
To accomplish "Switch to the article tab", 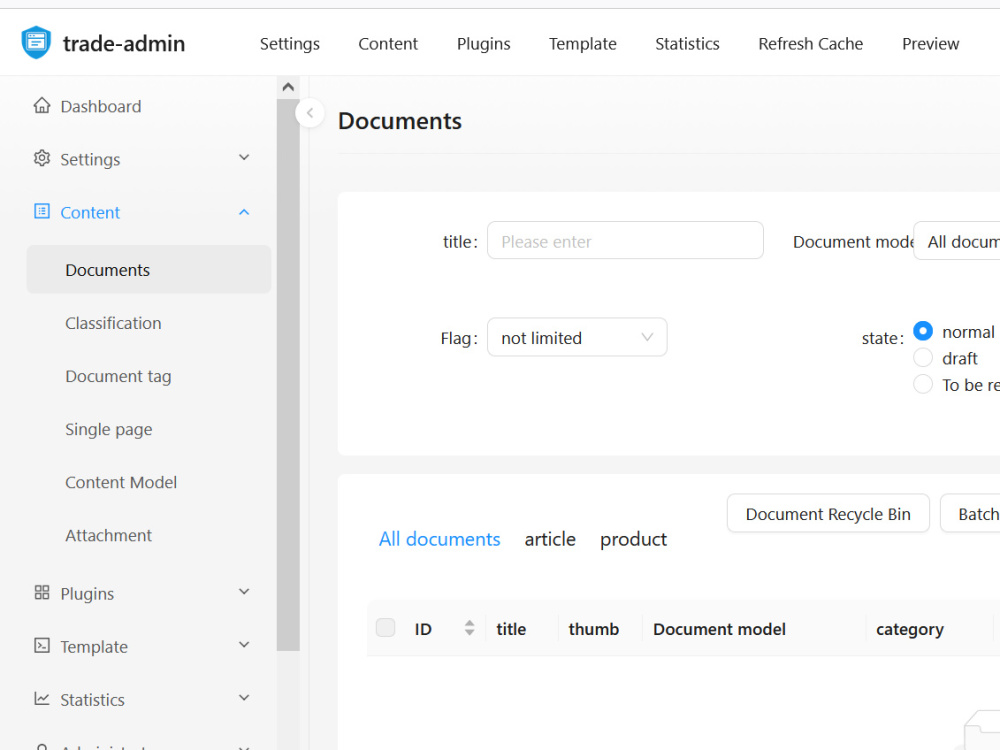I will (550, 539).
